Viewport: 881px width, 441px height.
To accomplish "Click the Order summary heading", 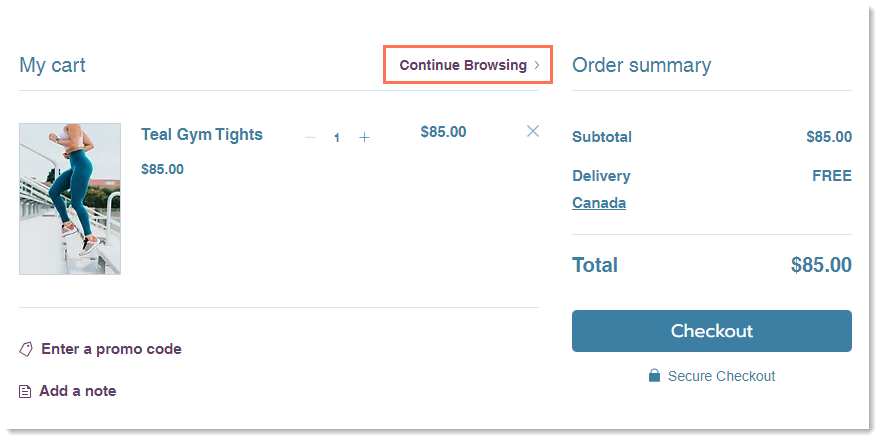I will (x=641, y=65).
